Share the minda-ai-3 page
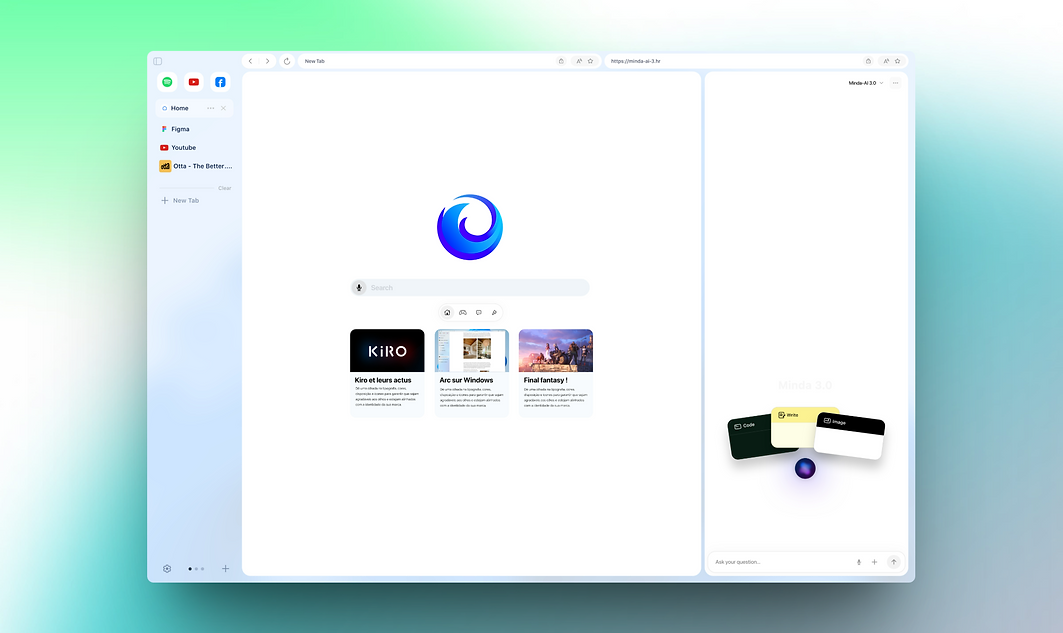Screen dimensions: 1063x633 (868, 61)
